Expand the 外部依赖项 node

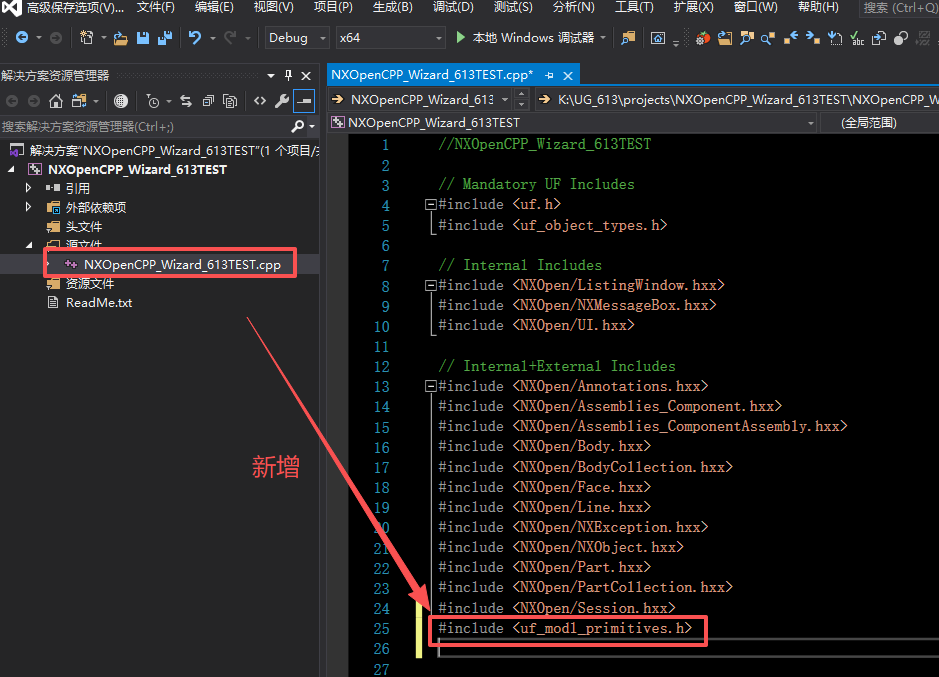28,207
